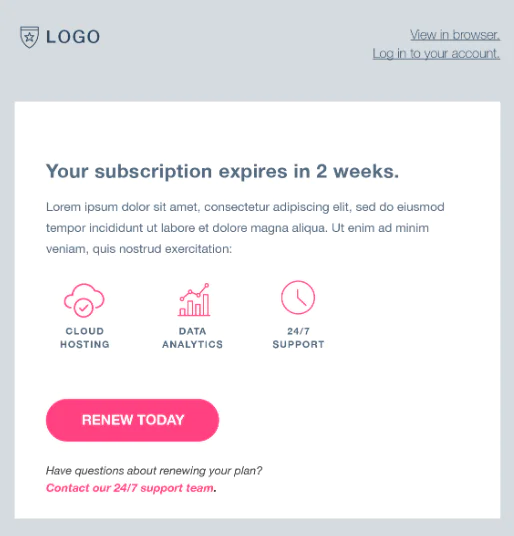Hit the pink RENEW TODAY button
Image resolution: width=514 pixels, height=536 pixels.
pyautogui.click(x=132, y=420)
